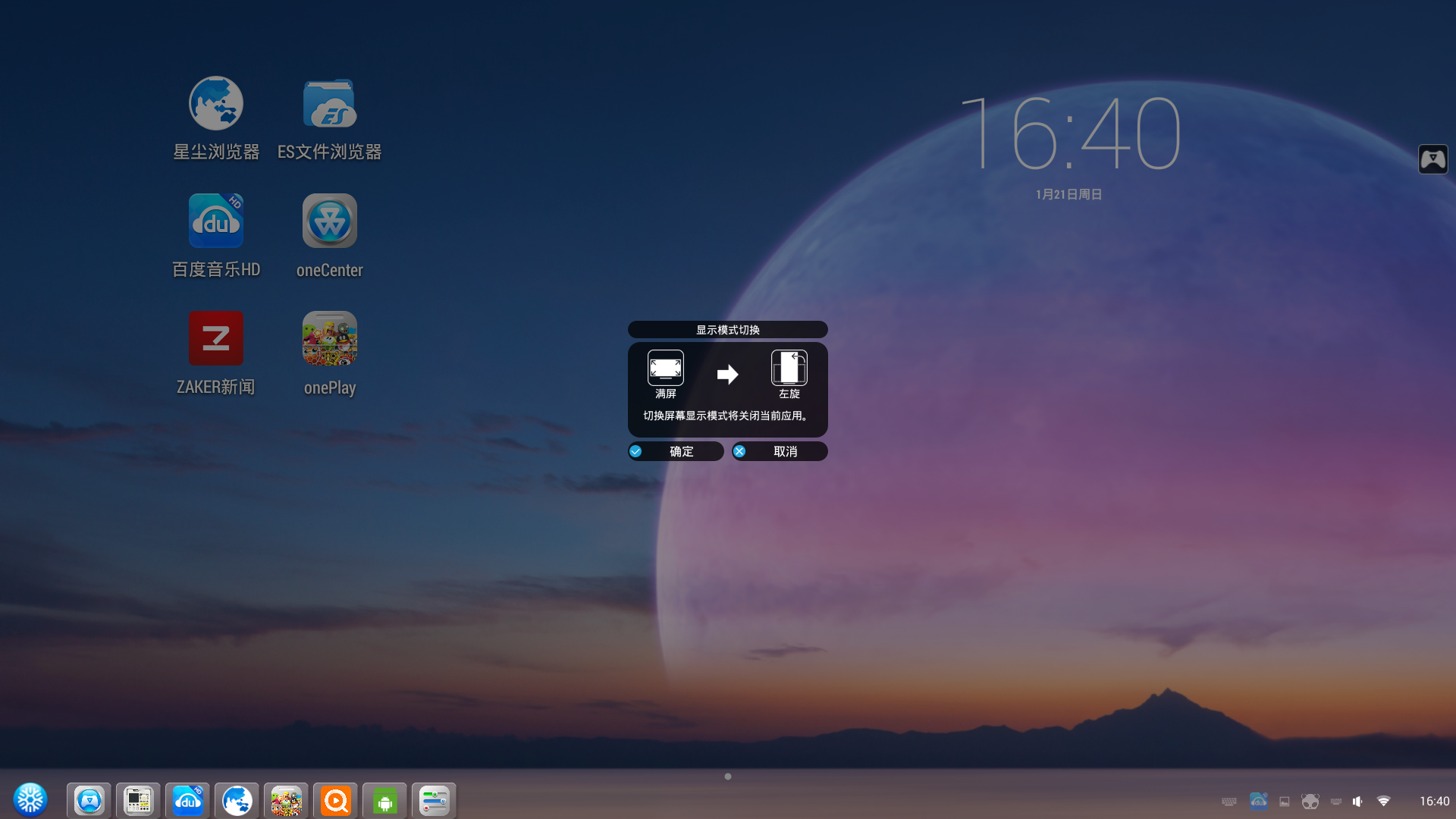Open the orange video player taskbar icon
Viewport: 1456px width, 819px height.
(335, 800)
